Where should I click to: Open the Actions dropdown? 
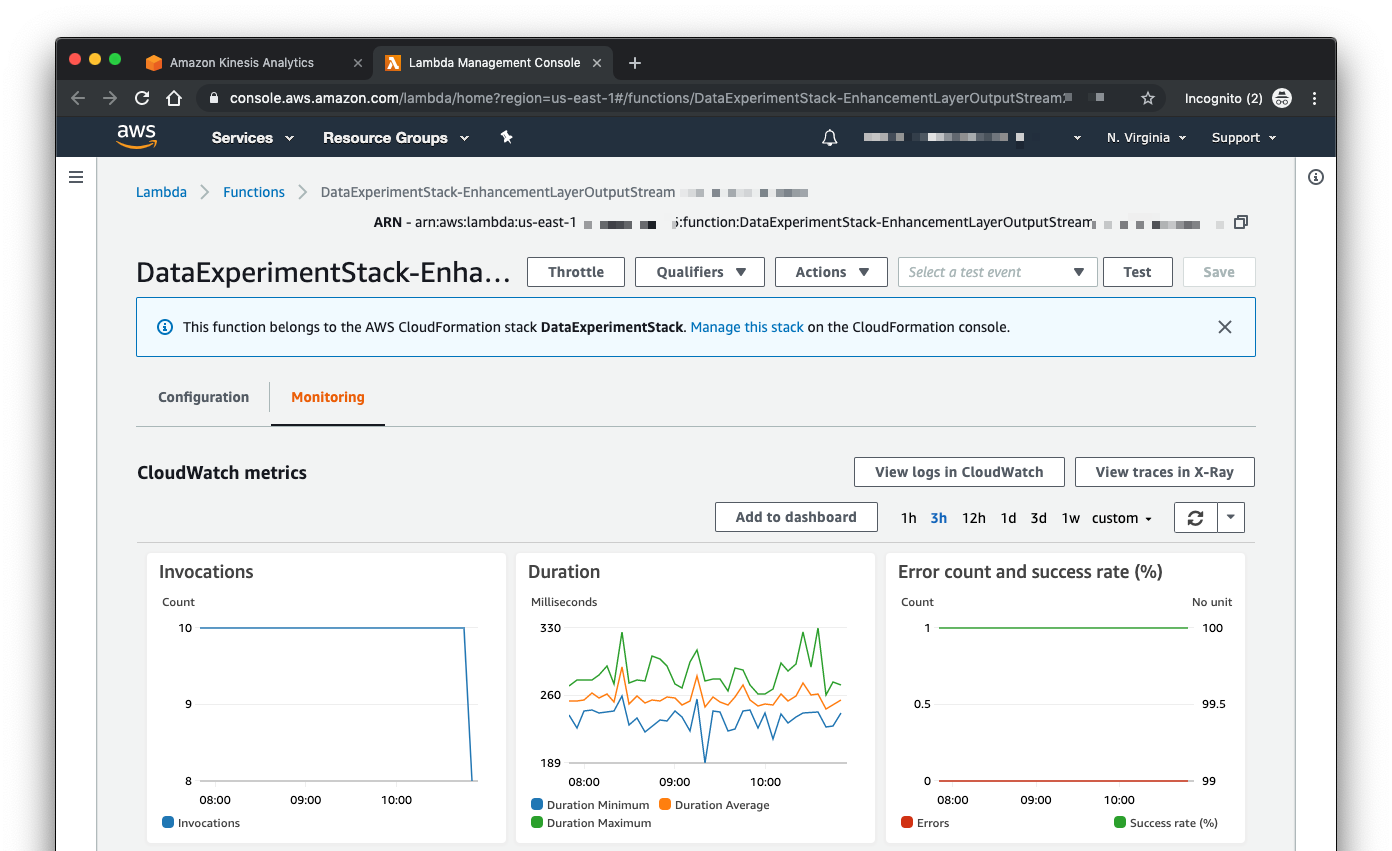831,272
